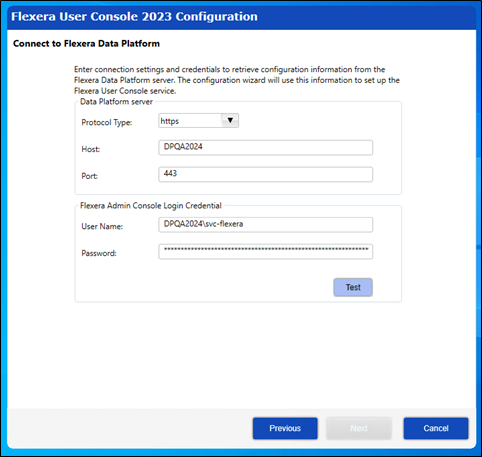This screenshot has width=482, height=457.
Task: Test the connection settings
Action: pos(353,287)
